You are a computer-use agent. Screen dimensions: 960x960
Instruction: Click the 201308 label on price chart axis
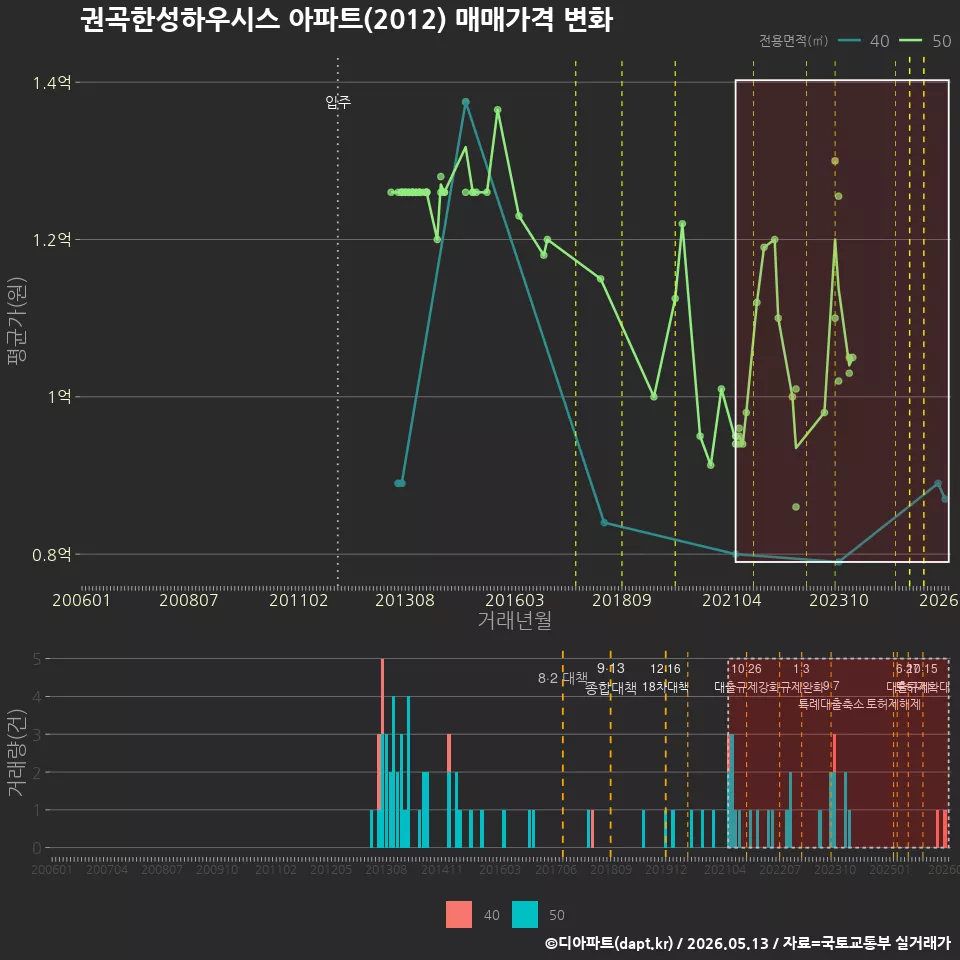pyautogui.click(x=405, y=600)
